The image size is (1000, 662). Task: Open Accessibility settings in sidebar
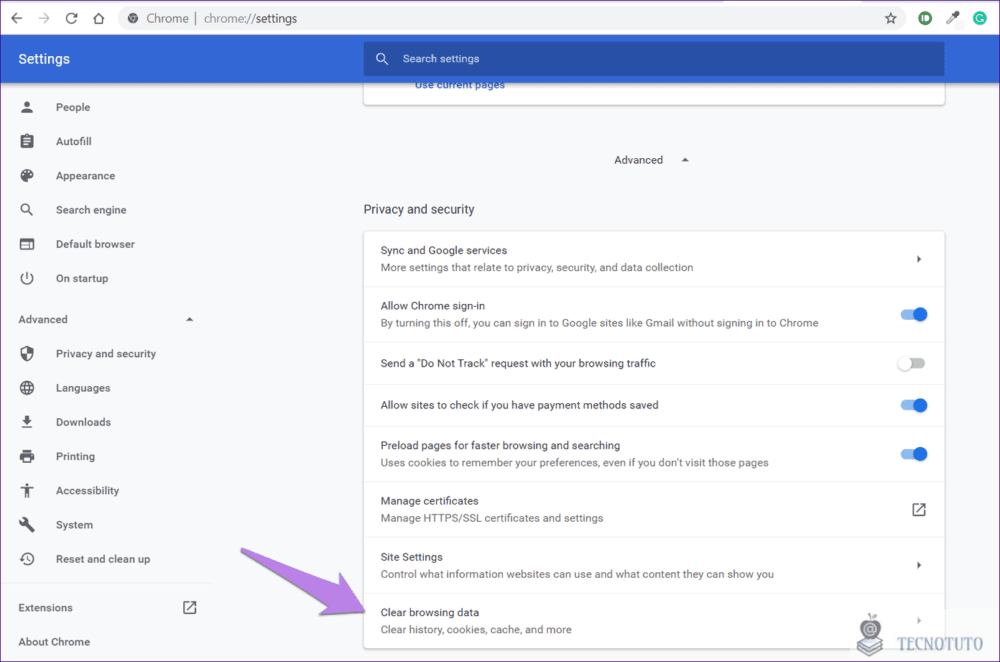pyautogui.click(x=87, y=490)
